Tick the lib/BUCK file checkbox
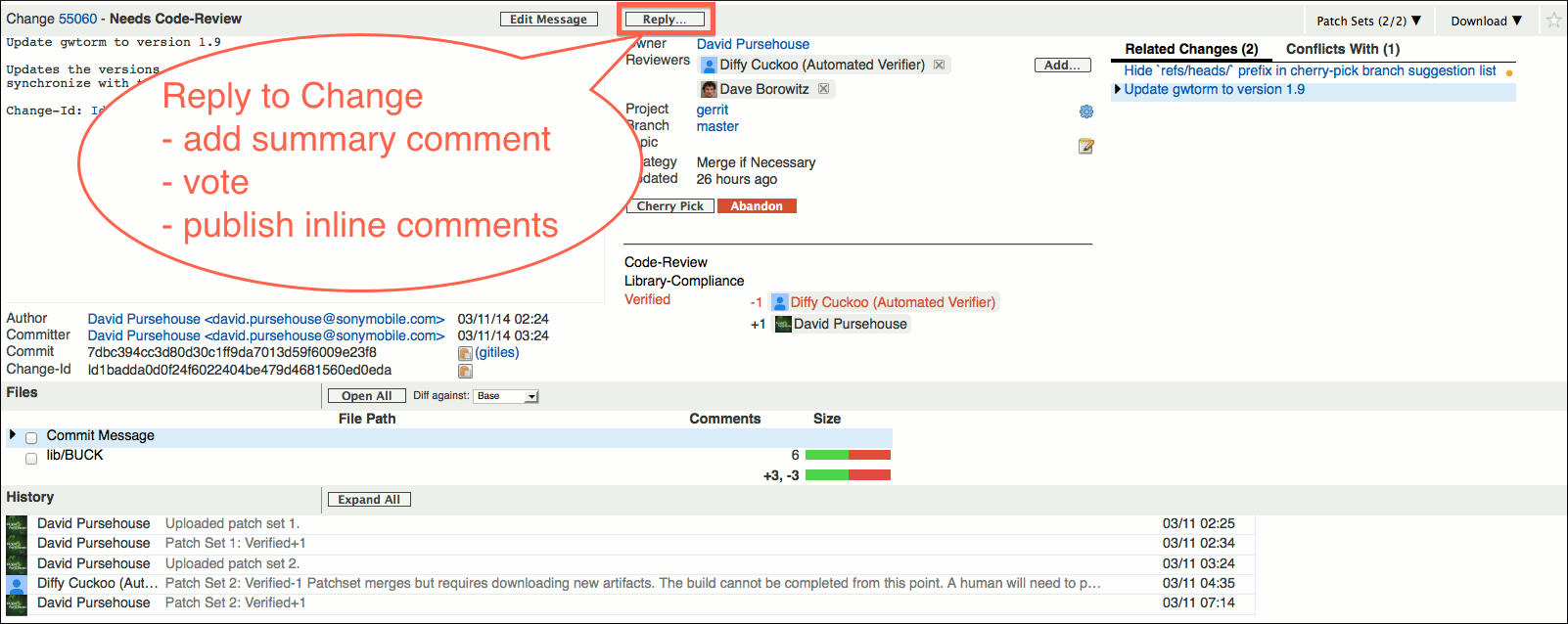 31,458
